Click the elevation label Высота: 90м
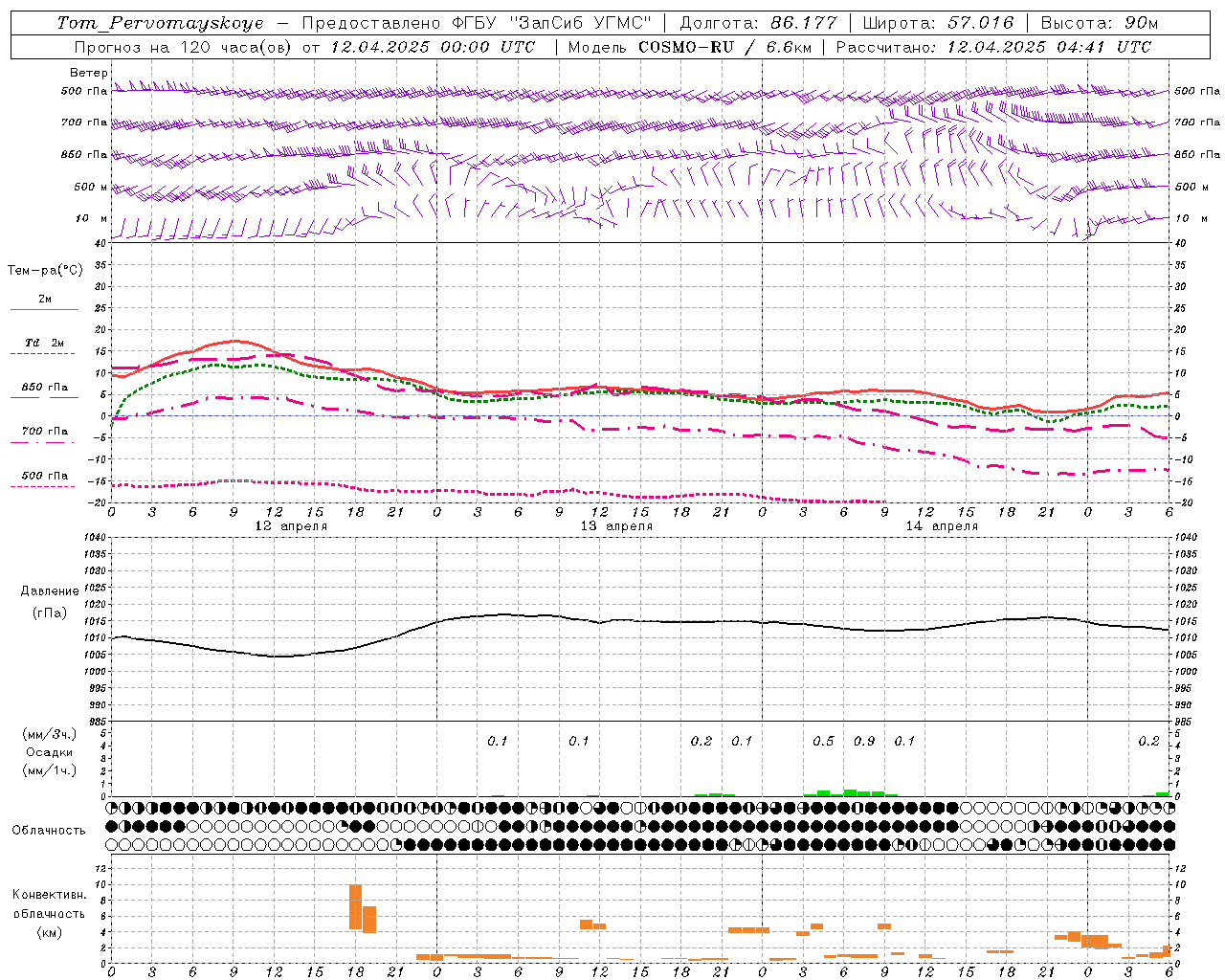 click(x=1099, y=23)
